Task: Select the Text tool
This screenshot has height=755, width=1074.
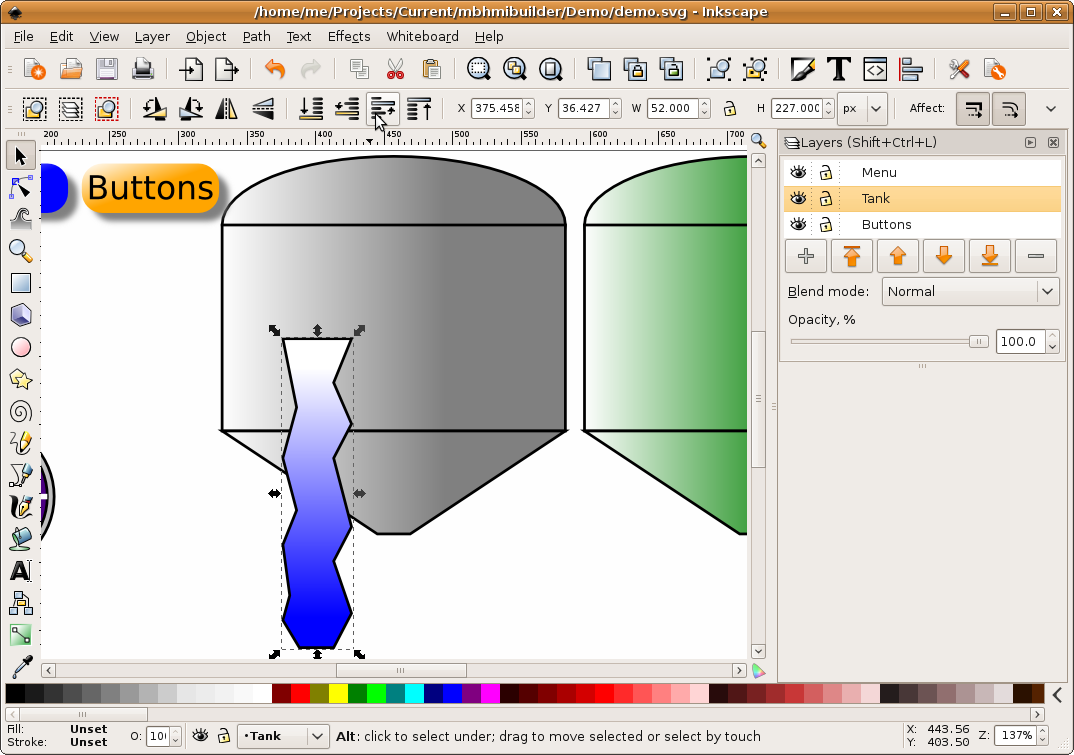Action: click(21, 571)
